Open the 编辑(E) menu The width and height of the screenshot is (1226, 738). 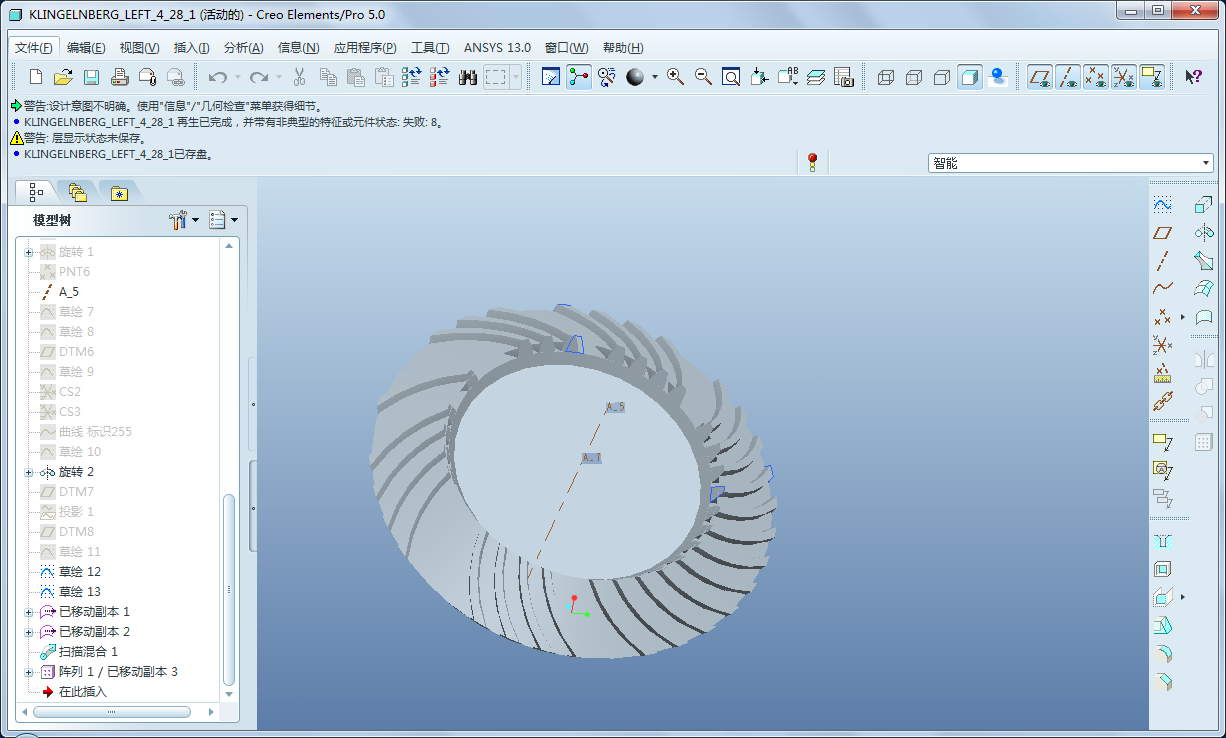coord(86,48)
